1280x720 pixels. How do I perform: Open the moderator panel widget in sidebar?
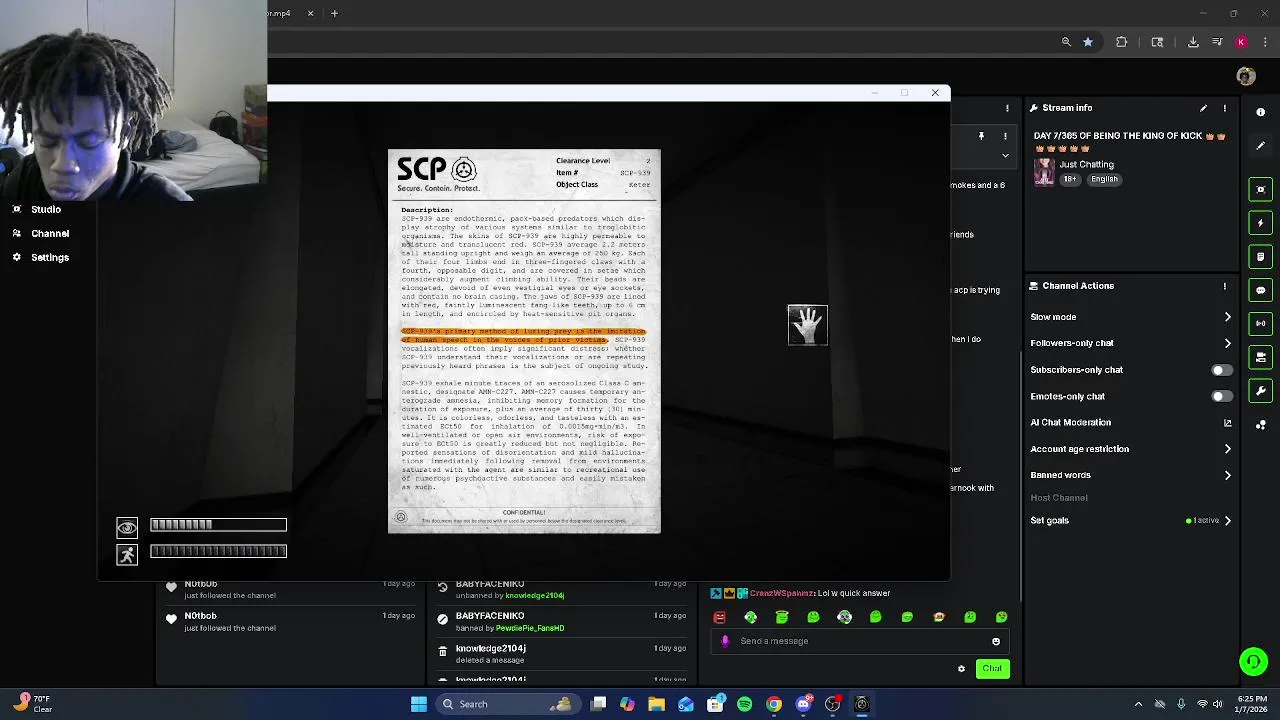[1261, 357]
